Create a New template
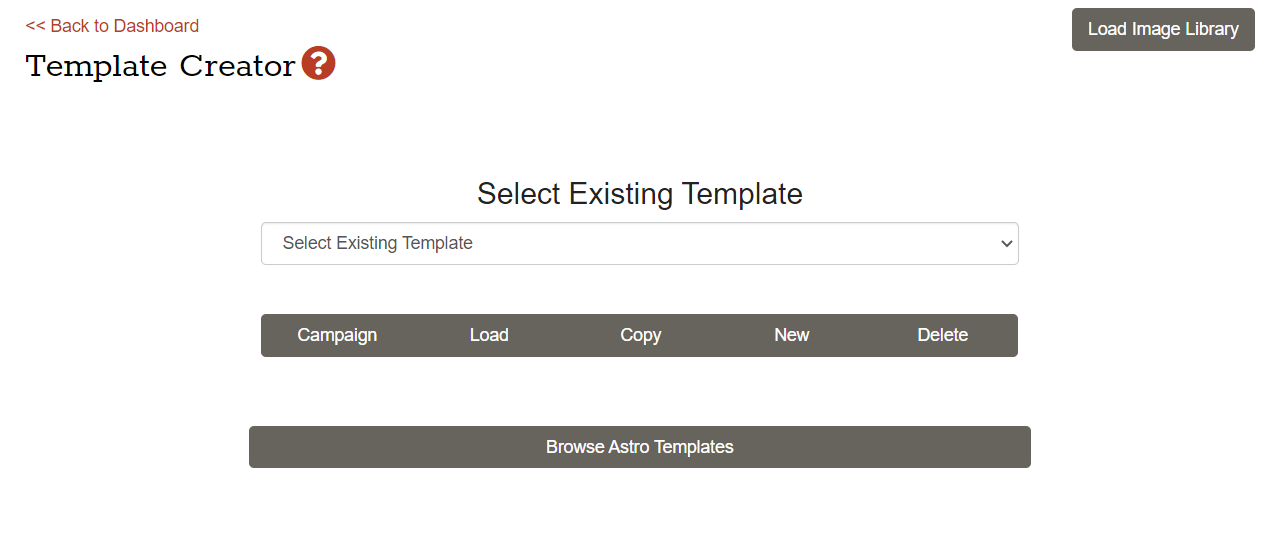1266x544 pixels. click(791, 335)
